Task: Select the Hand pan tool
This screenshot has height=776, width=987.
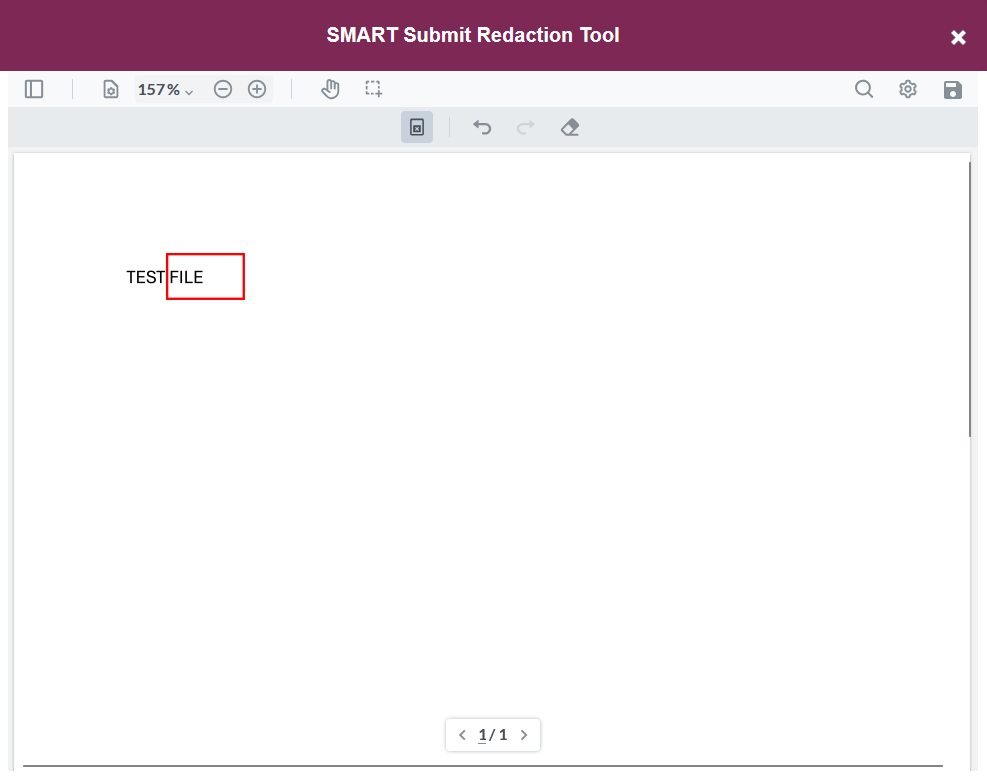Action: (330, 88)
